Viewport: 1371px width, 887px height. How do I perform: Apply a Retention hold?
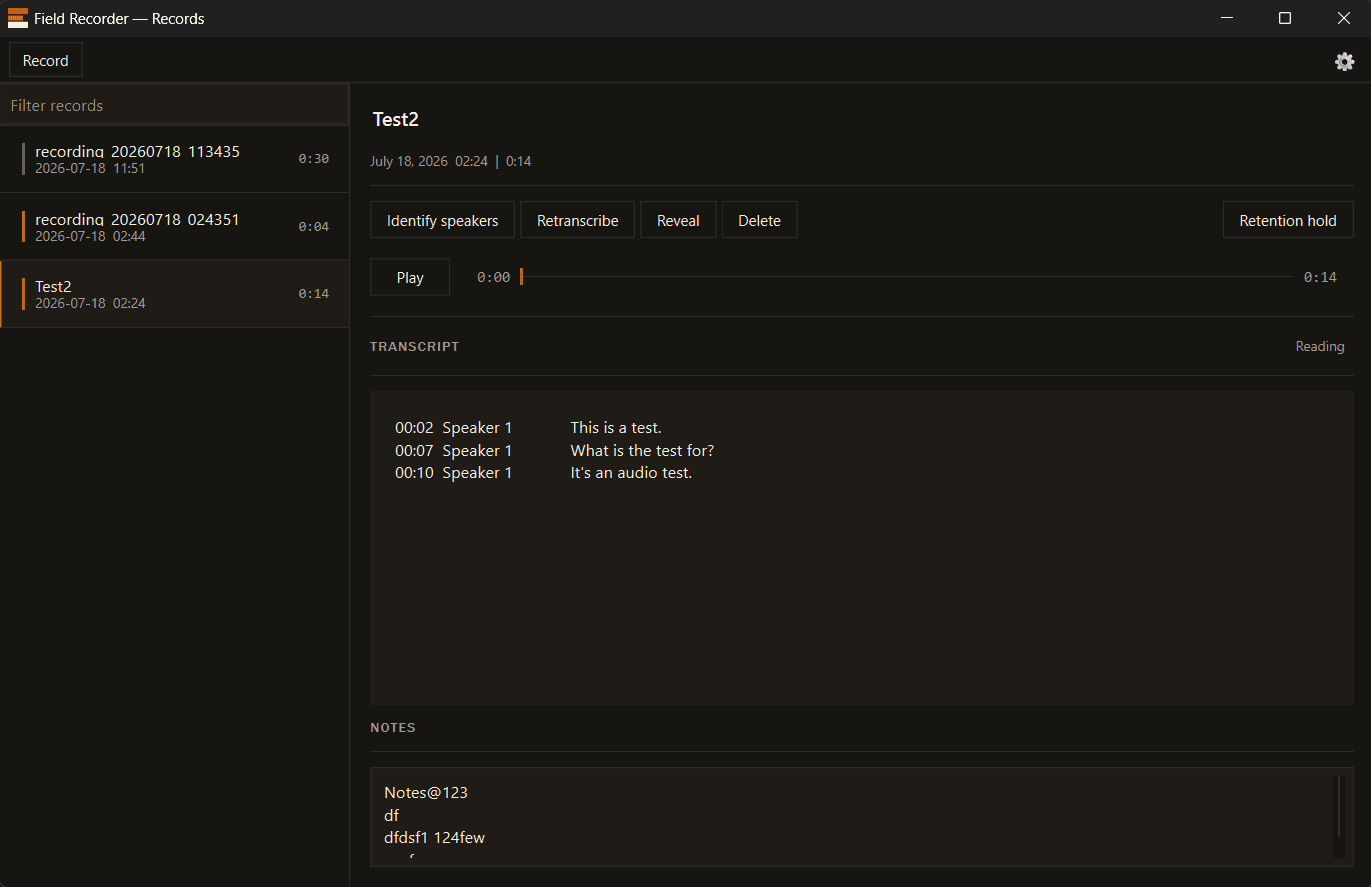click(x=1288, y=220)
